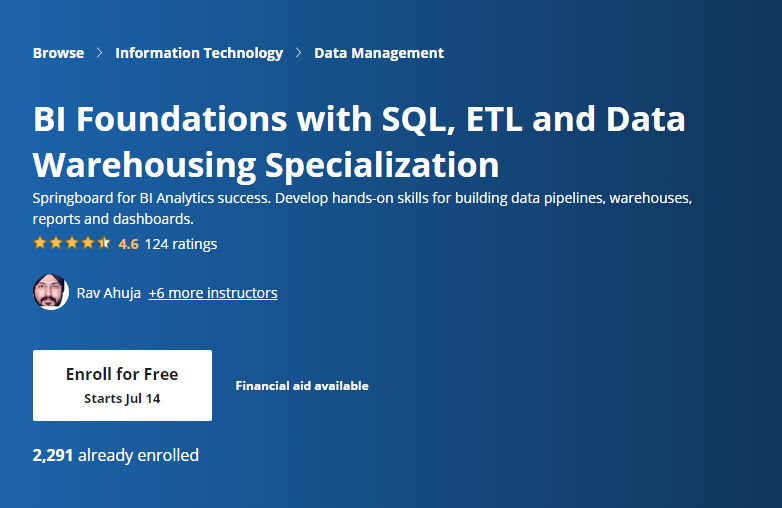Click the Springboard for BI Analytics description
Viewport: 782px width, 508px height.
[362, 208]
